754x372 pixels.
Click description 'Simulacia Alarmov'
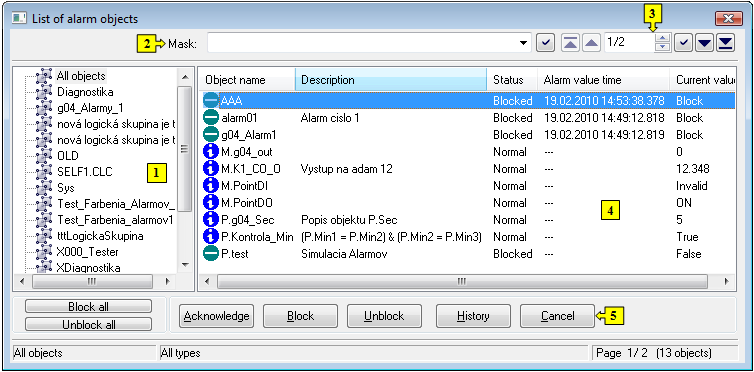click(x=344, y=254)
